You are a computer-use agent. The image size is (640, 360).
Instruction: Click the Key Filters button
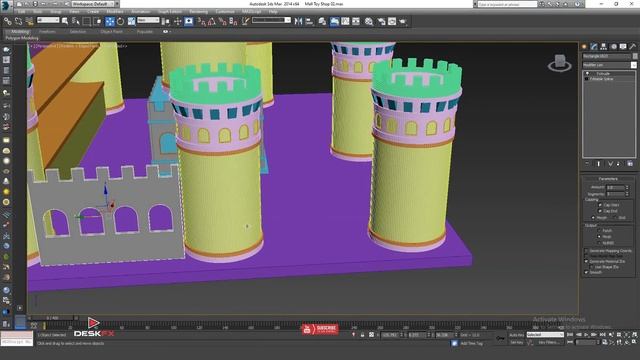pos(548,342)
